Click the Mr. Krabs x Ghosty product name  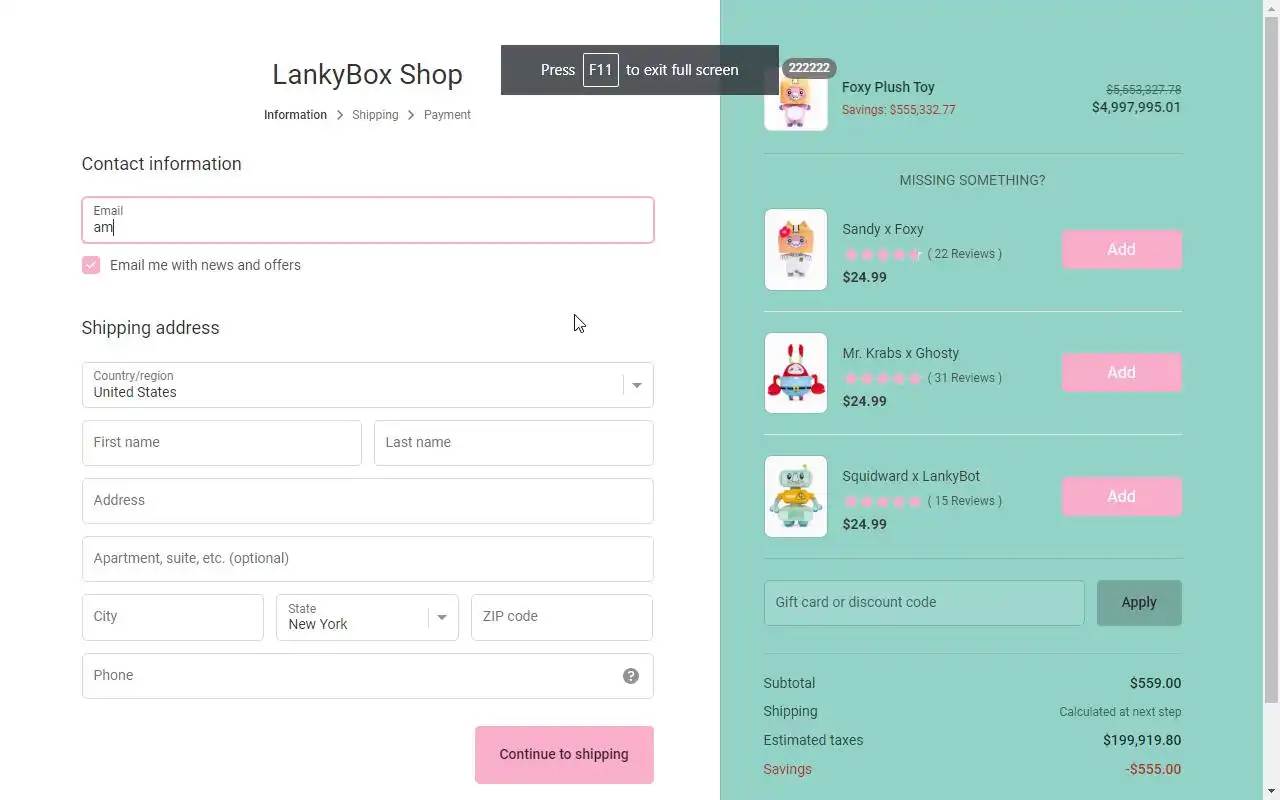[x=901, y=353]
